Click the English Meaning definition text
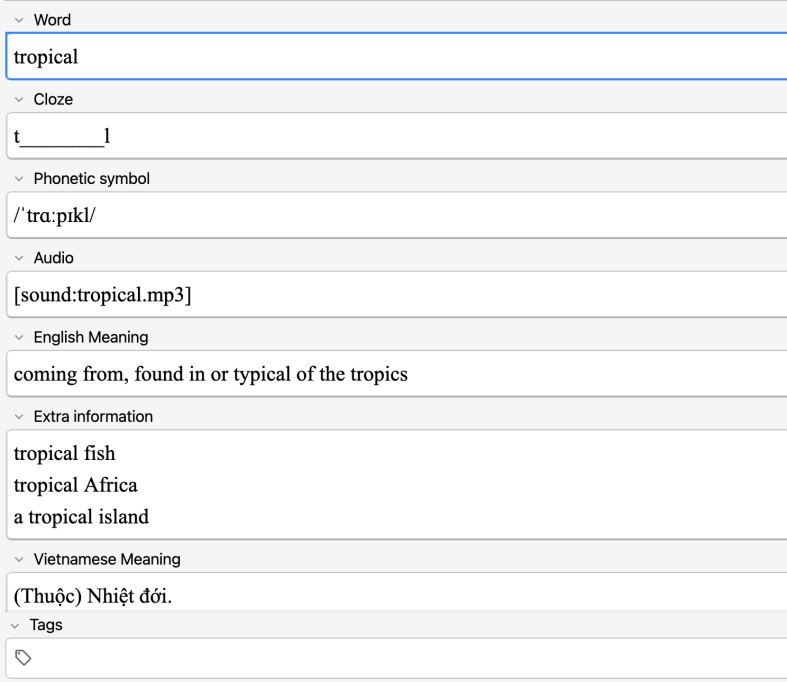787x682 pixels. [210, 374]
